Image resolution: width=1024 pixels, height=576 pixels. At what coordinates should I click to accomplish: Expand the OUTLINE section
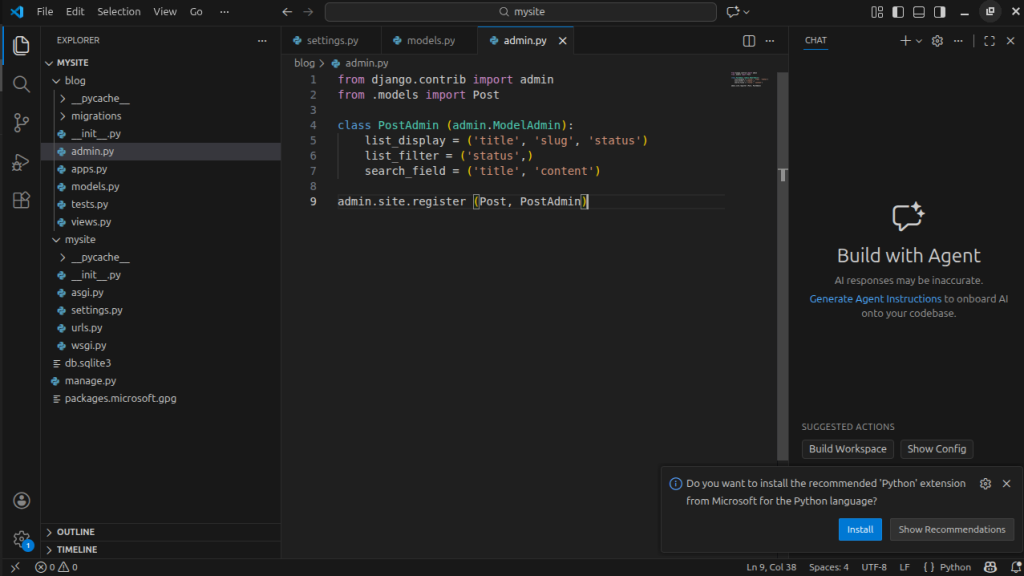[x=76, y=532]
